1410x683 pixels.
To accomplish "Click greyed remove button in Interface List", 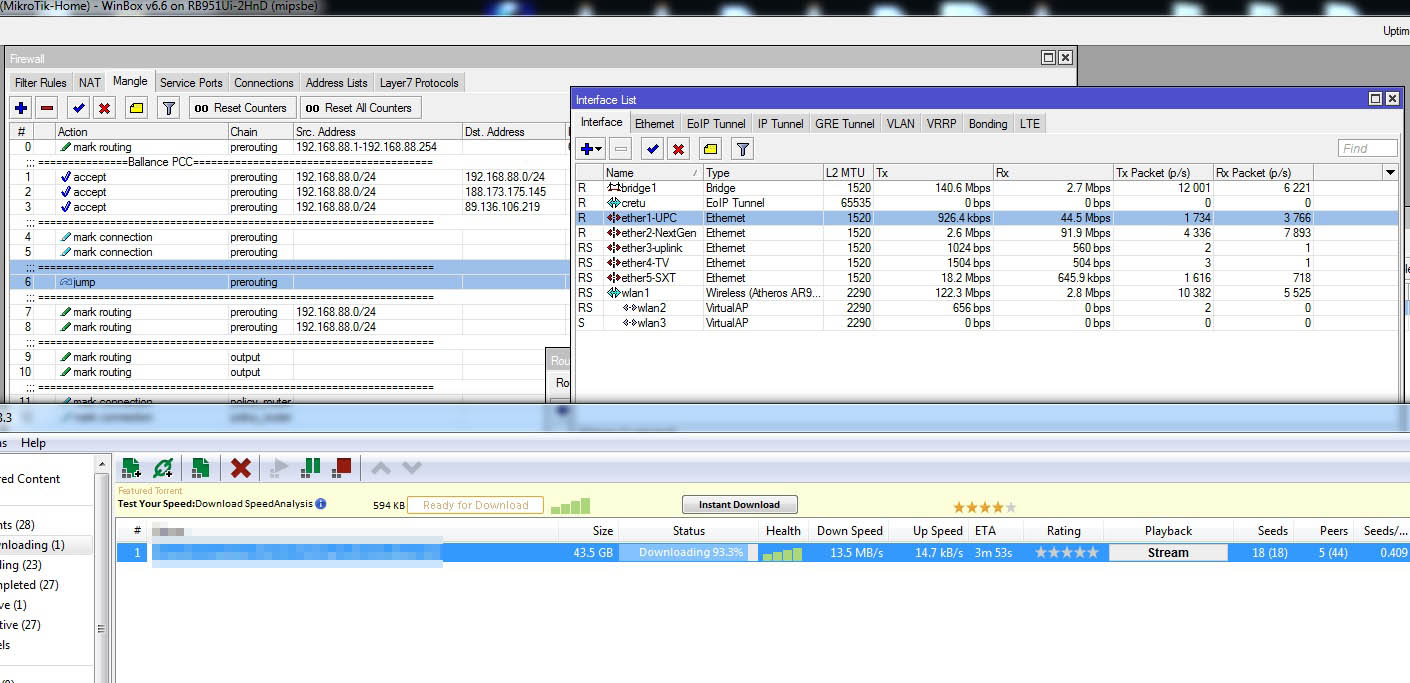I will [x=621, y=149].
